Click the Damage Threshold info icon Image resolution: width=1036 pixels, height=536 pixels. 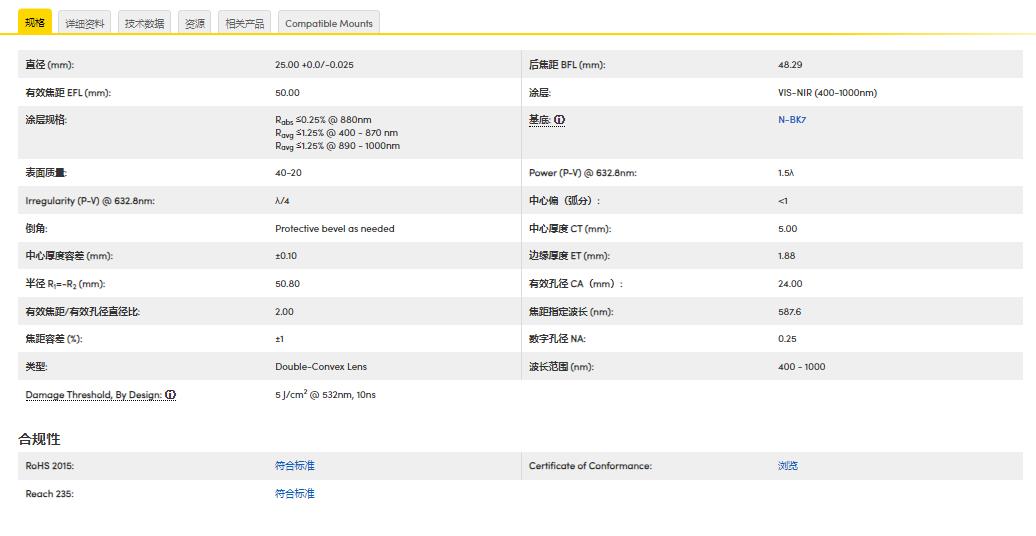click(171, 395)
